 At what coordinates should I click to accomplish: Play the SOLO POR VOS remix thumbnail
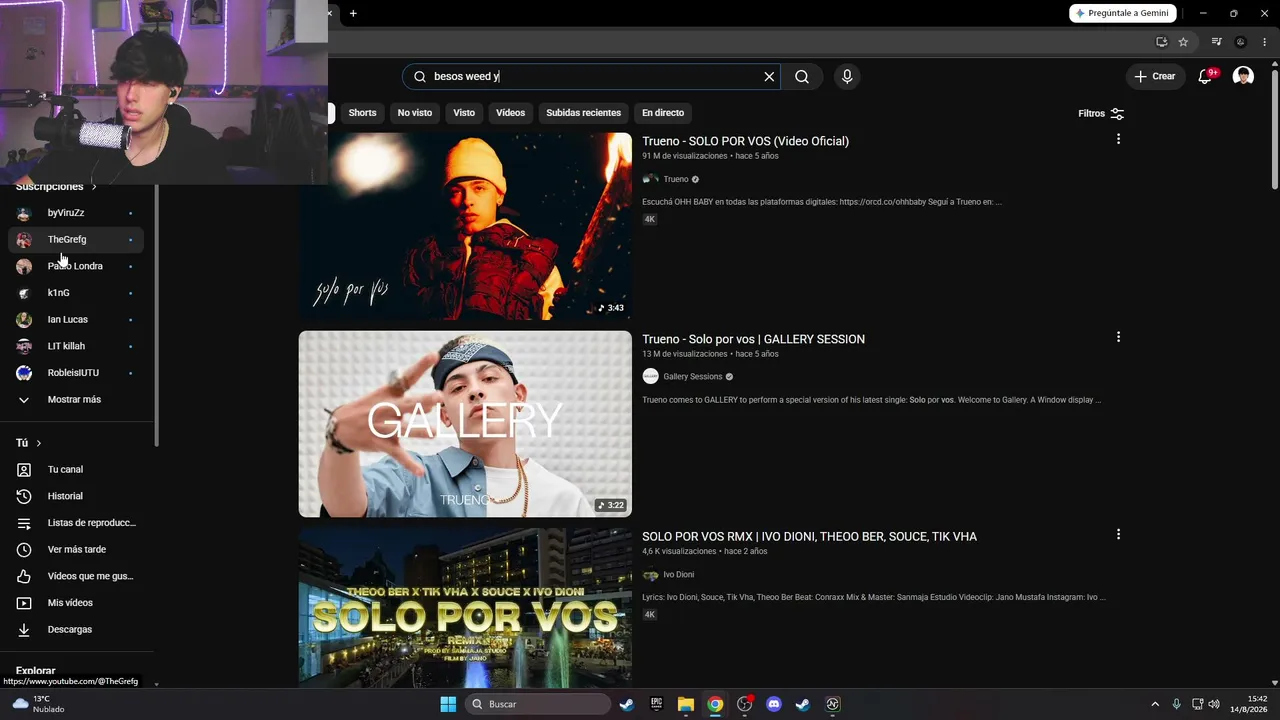coord(465,608)
